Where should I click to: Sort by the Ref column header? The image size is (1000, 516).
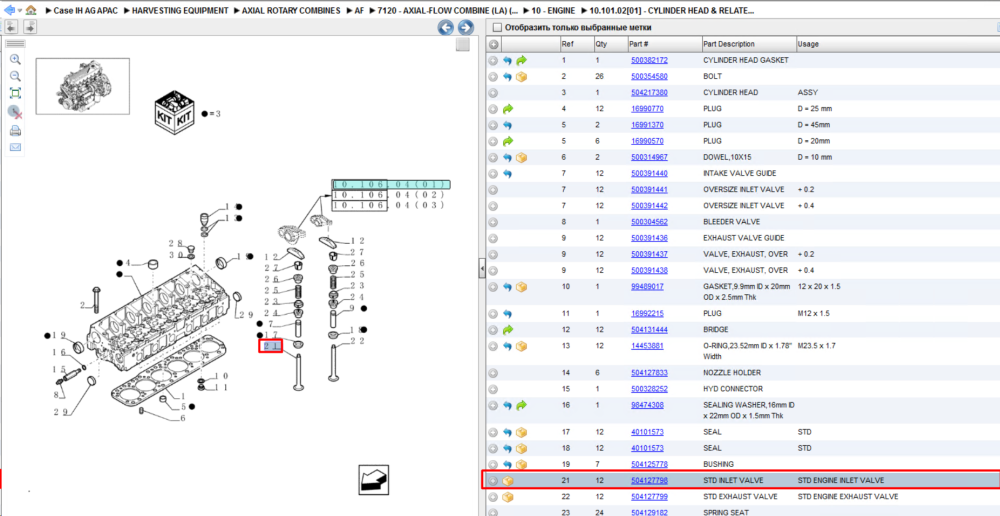point(577,44)
